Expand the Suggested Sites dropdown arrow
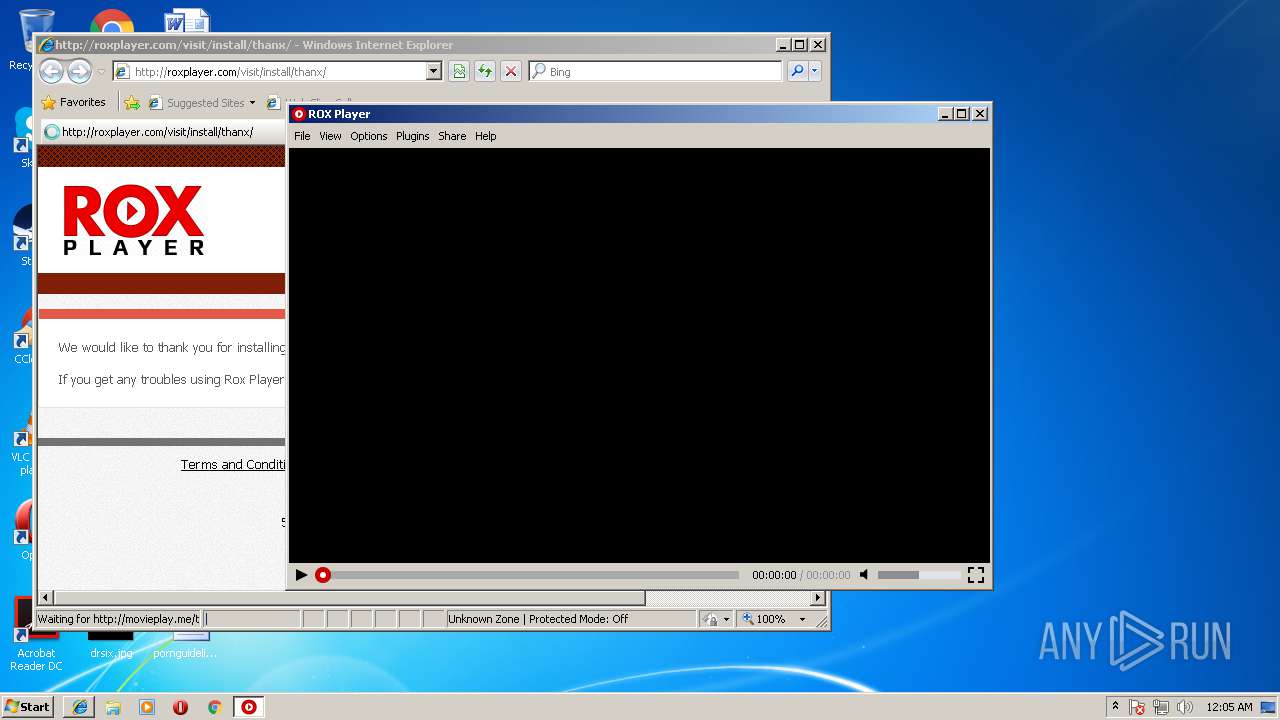Screen dimensions: 1280x720 click(252, 102)
